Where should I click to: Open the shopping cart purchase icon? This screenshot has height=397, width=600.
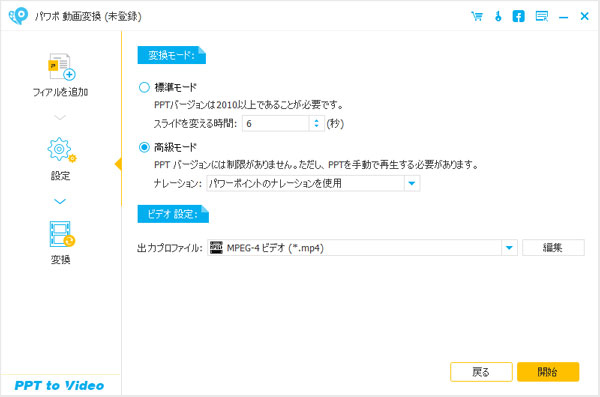(477, 16)
